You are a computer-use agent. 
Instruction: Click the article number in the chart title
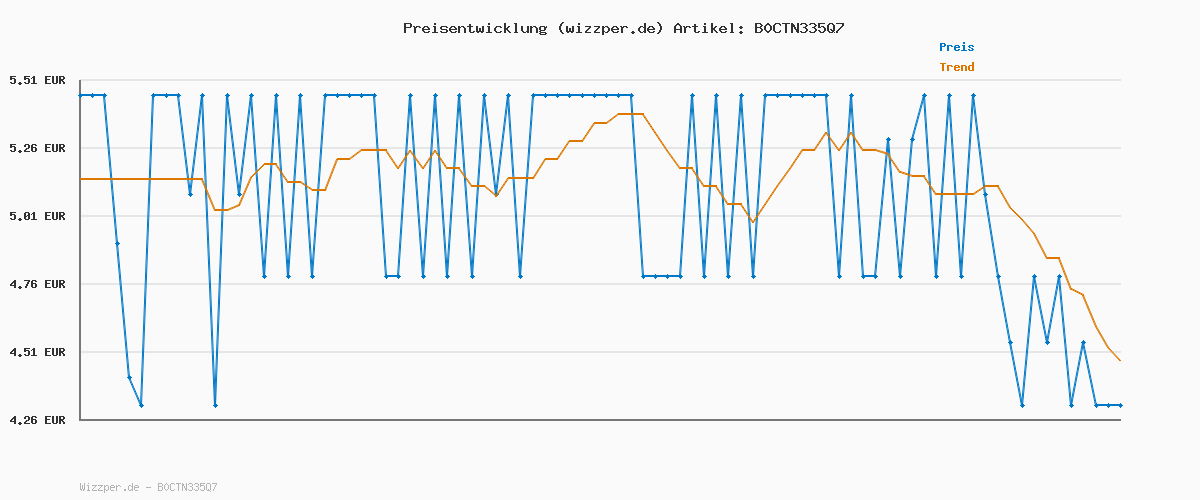pos(795,28)
